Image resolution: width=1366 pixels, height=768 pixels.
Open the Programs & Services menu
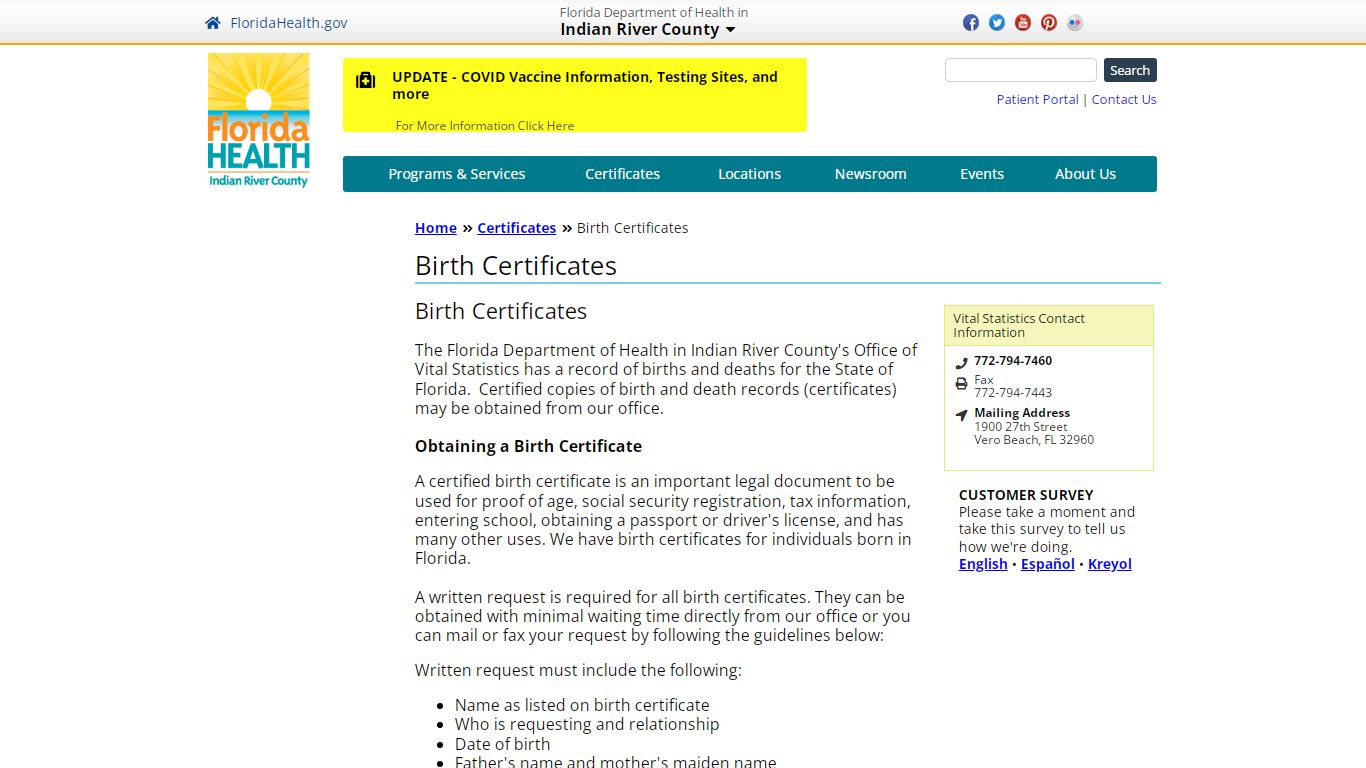tap(457, 174)
